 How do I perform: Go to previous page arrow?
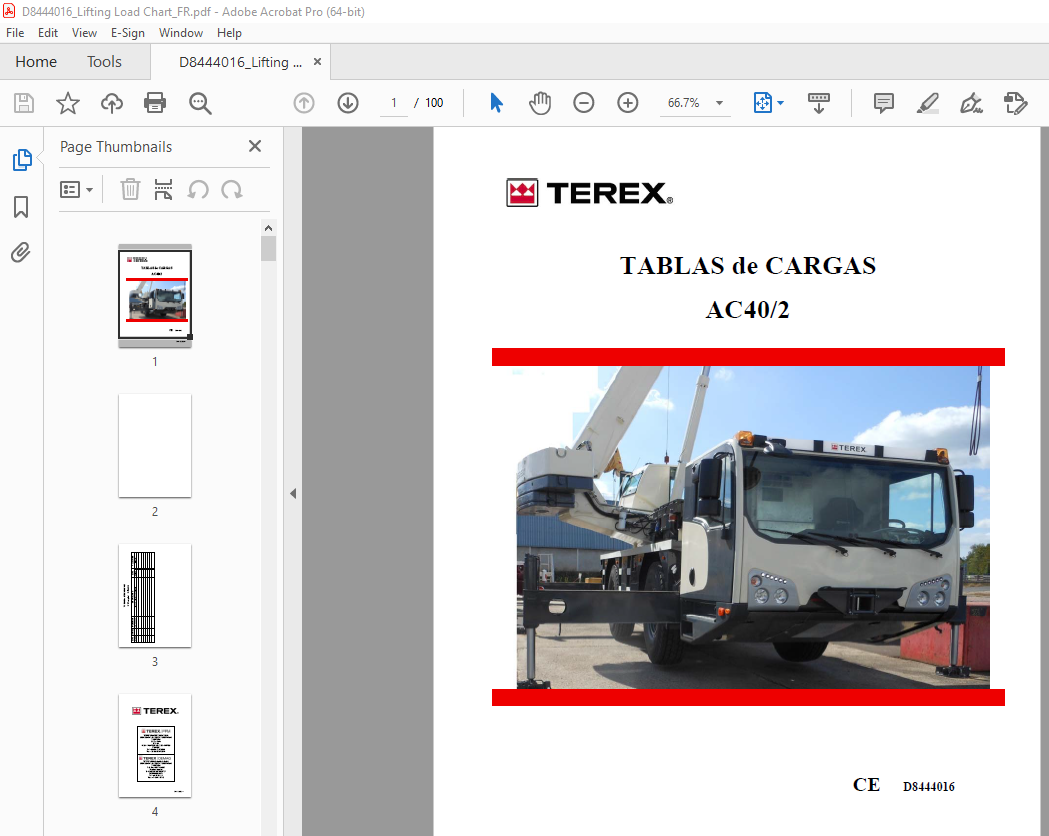pos(304,103)
